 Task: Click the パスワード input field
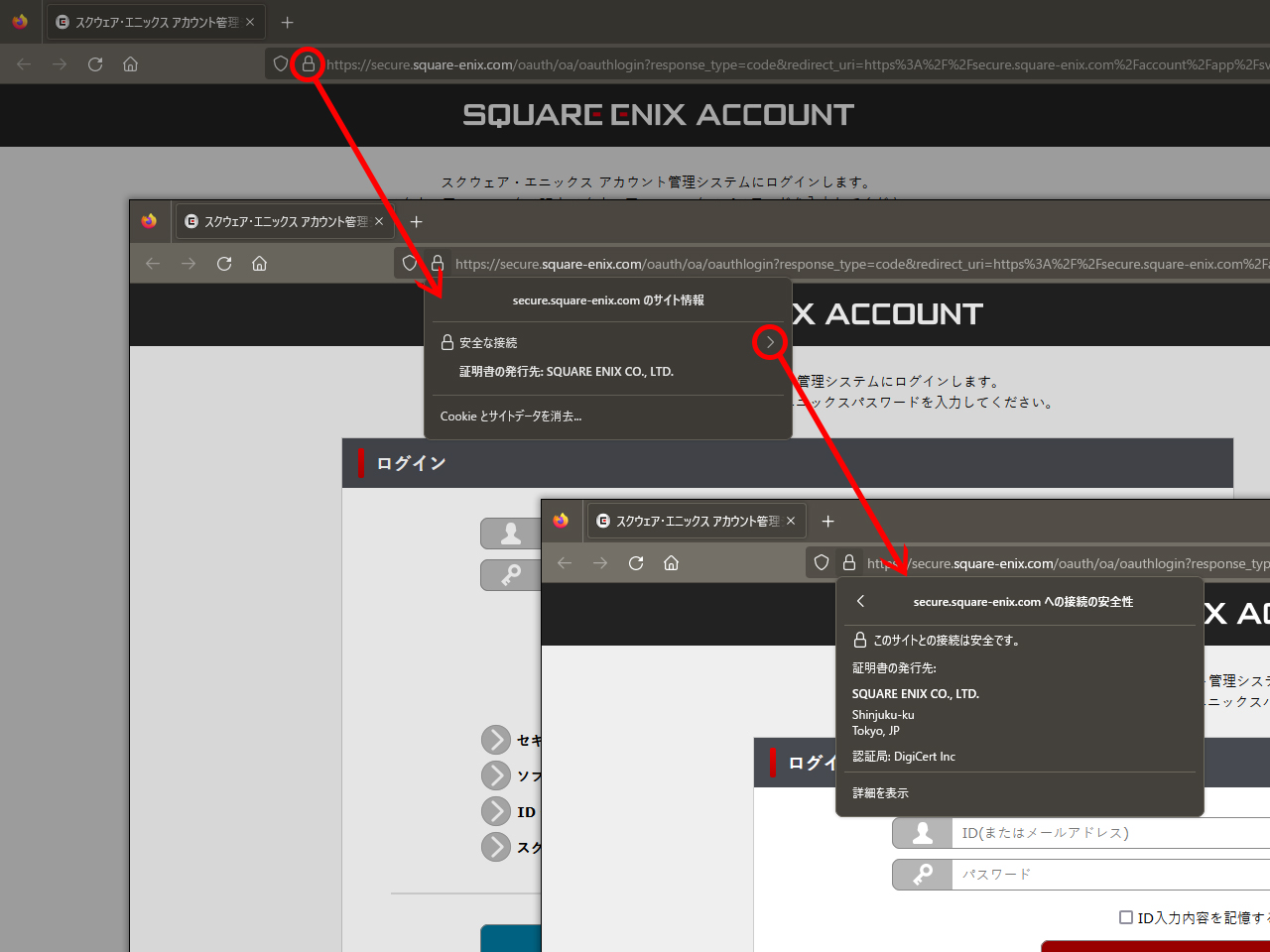point(1111,875)
